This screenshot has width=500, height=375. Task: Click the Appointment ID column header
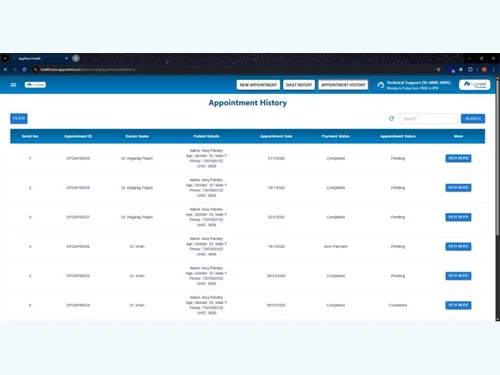[78, 136]
